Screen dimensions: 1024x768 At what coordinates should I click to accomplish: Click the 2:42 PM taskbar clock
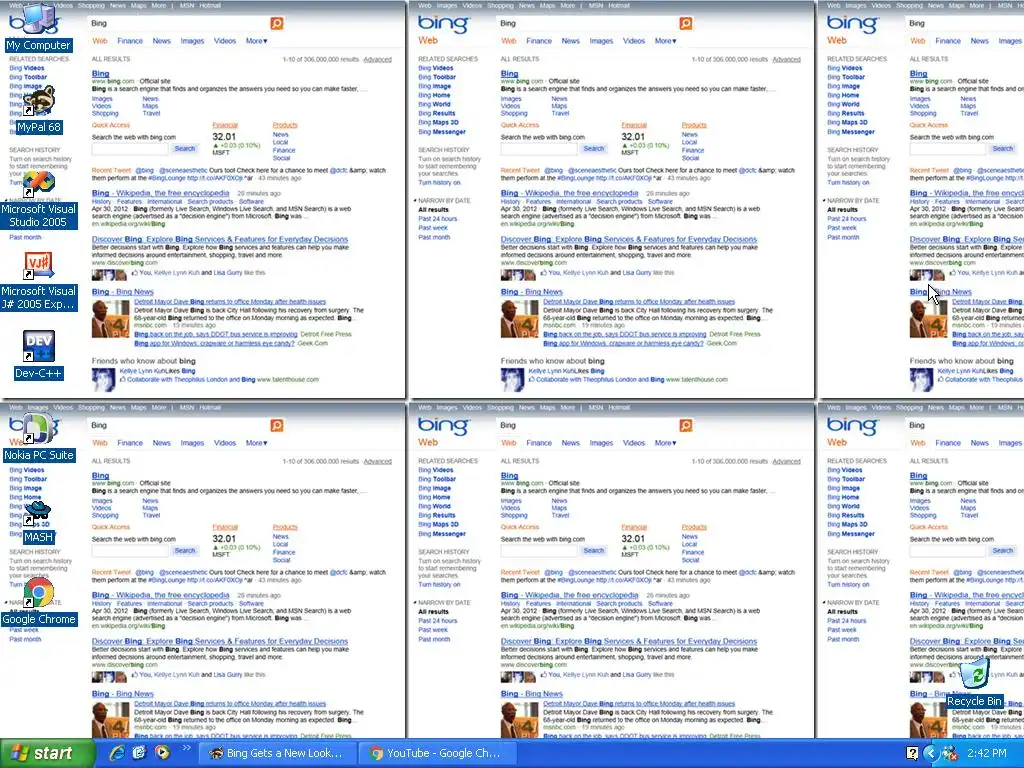click(987, 753)
